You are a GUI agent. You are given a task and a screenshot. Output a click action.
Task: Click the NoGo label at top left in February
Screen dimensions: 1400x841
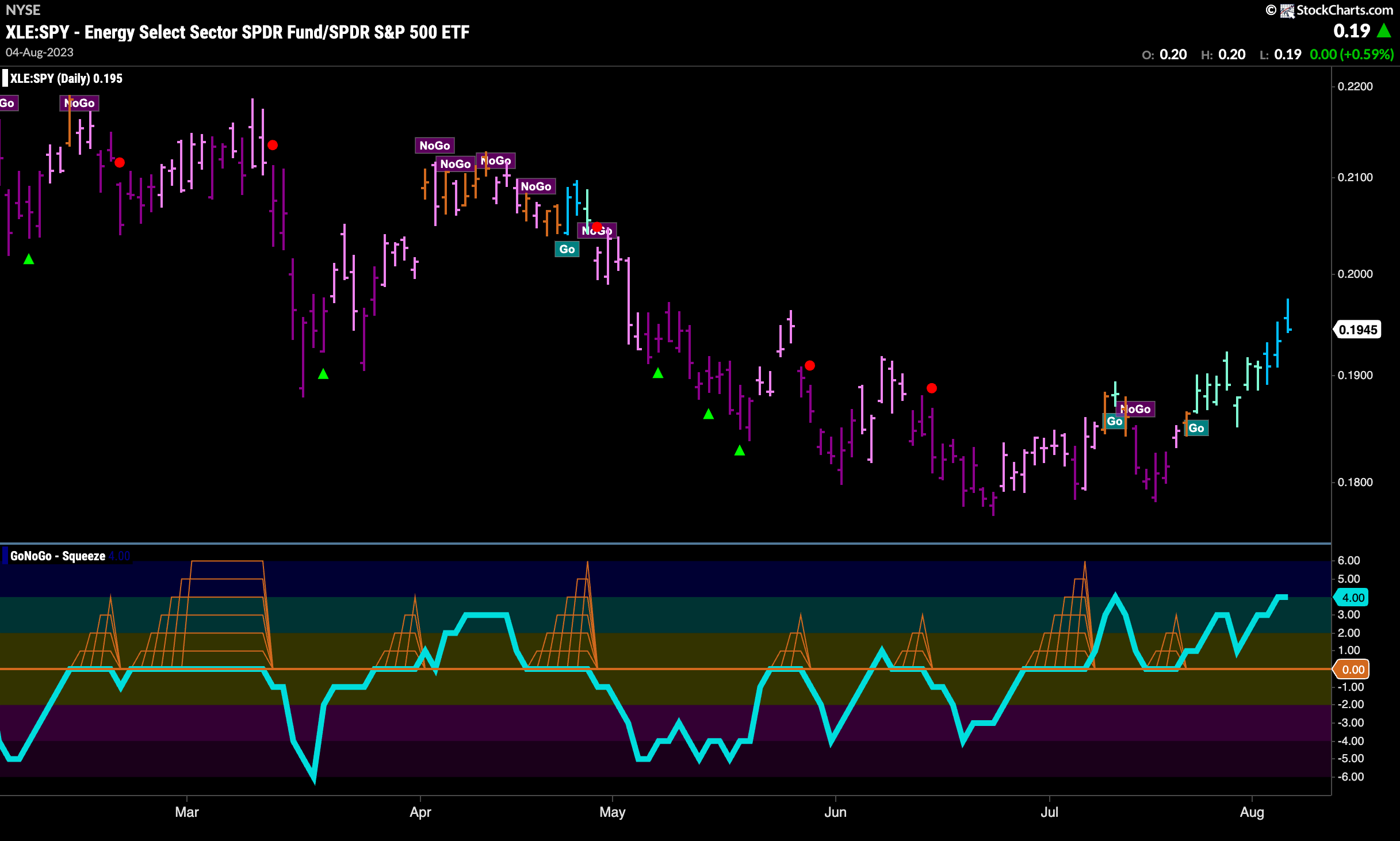coord(79,103)
